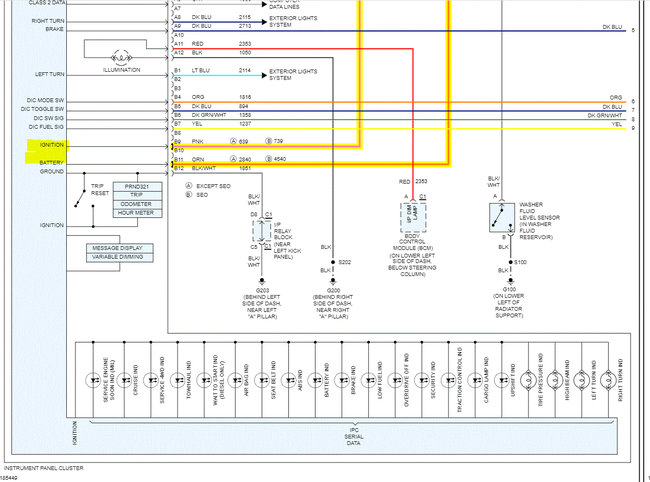Viewport: 650px width, 482px height.
Task: Click the DK GRN/WHT label at B6
Action: (209, 115)
